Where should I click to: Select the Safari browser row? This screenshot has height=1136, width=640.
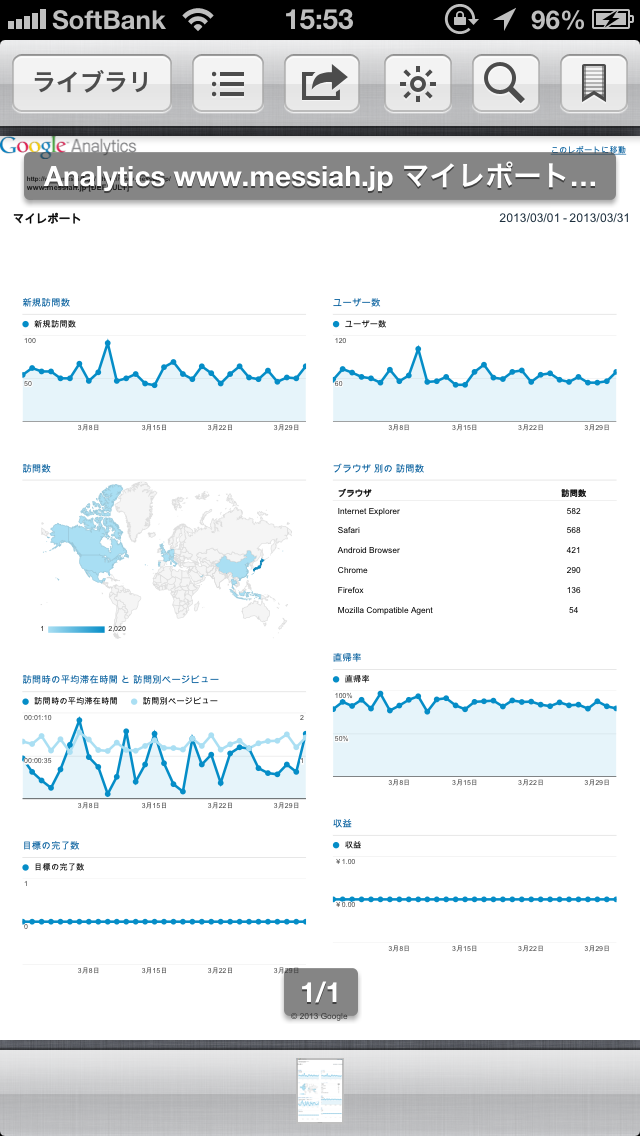coord(475,530)
